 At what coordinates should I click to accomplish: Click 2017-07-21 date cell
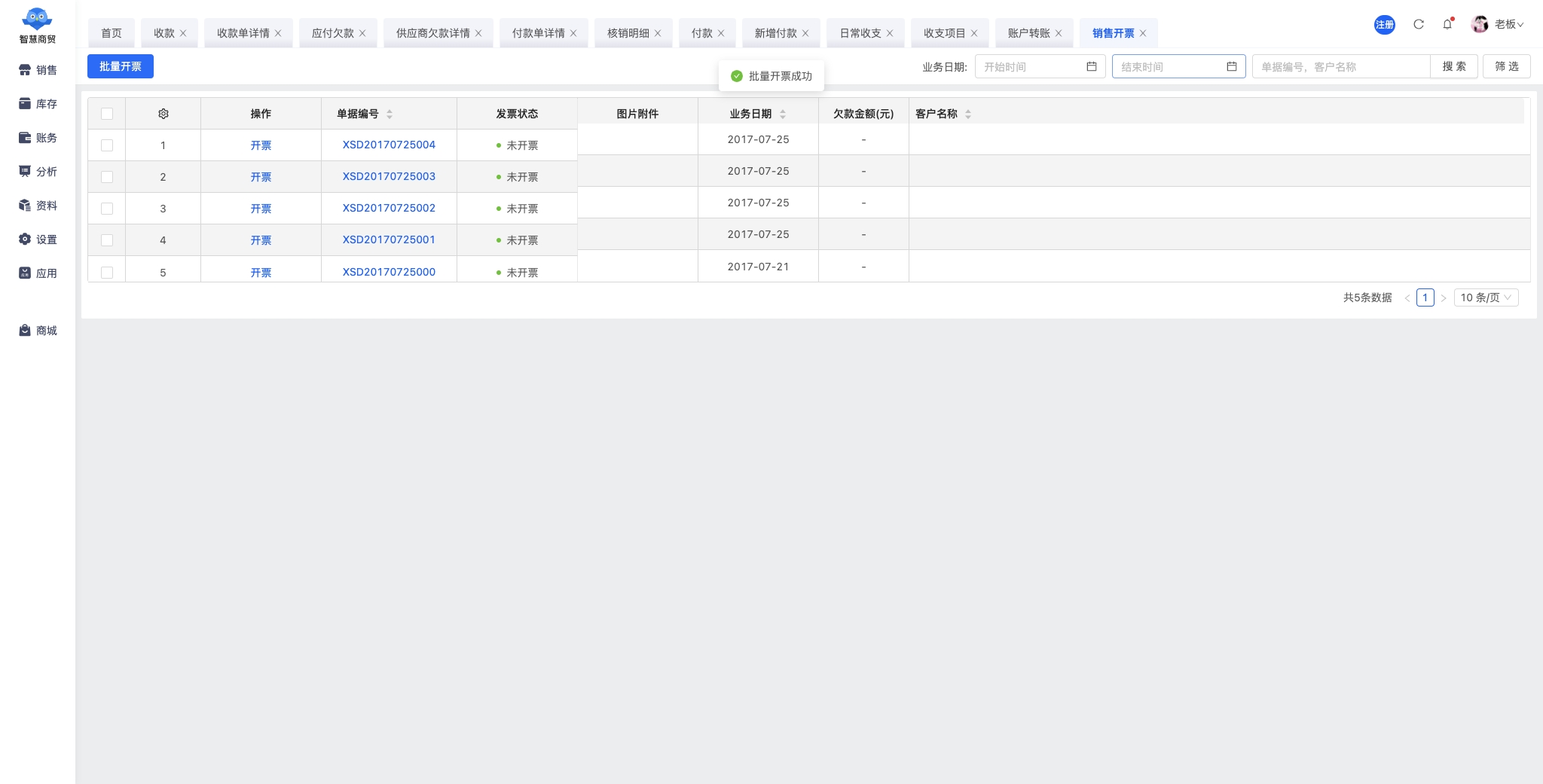[758, 267]
